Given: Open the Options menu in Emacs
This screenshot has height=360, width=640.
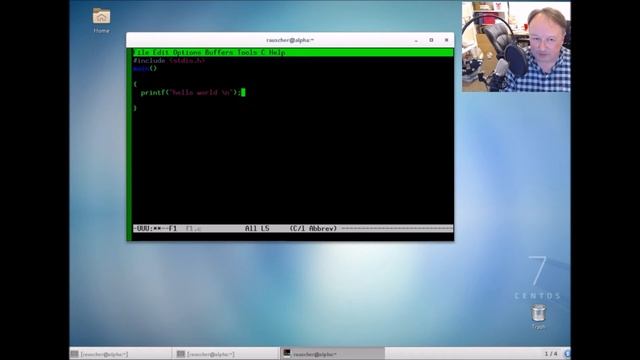Looking at the screenshot, I should [187, 53].
